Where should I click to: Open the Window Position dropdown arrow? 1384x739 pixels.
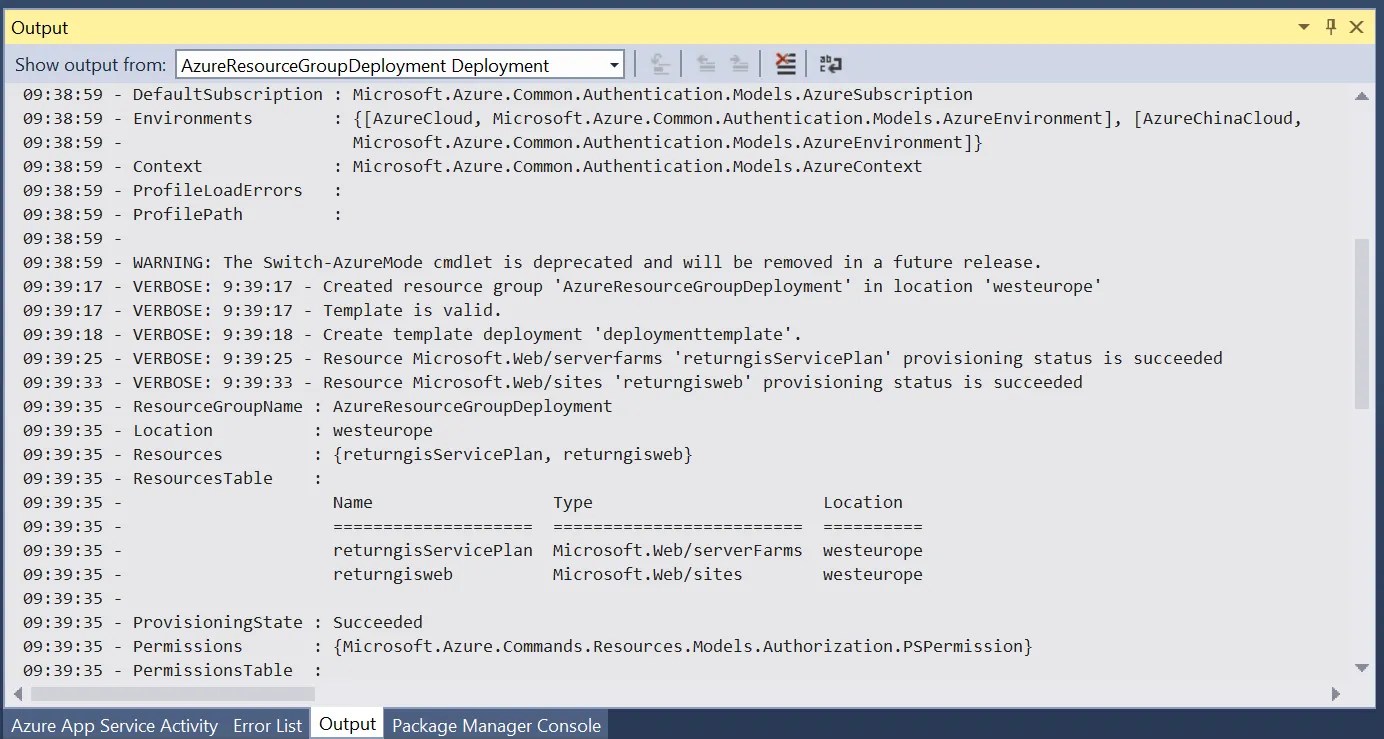tap(1304, 28)
